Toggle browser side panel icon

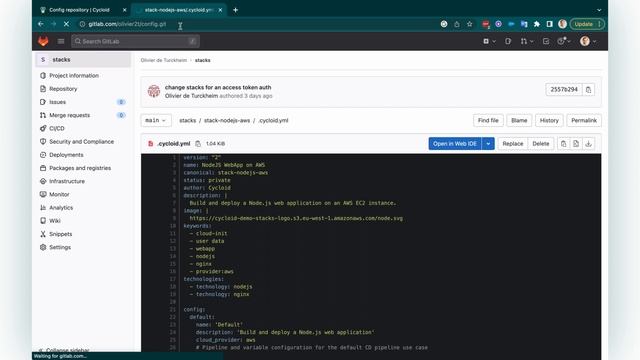[x=549, y=24]
